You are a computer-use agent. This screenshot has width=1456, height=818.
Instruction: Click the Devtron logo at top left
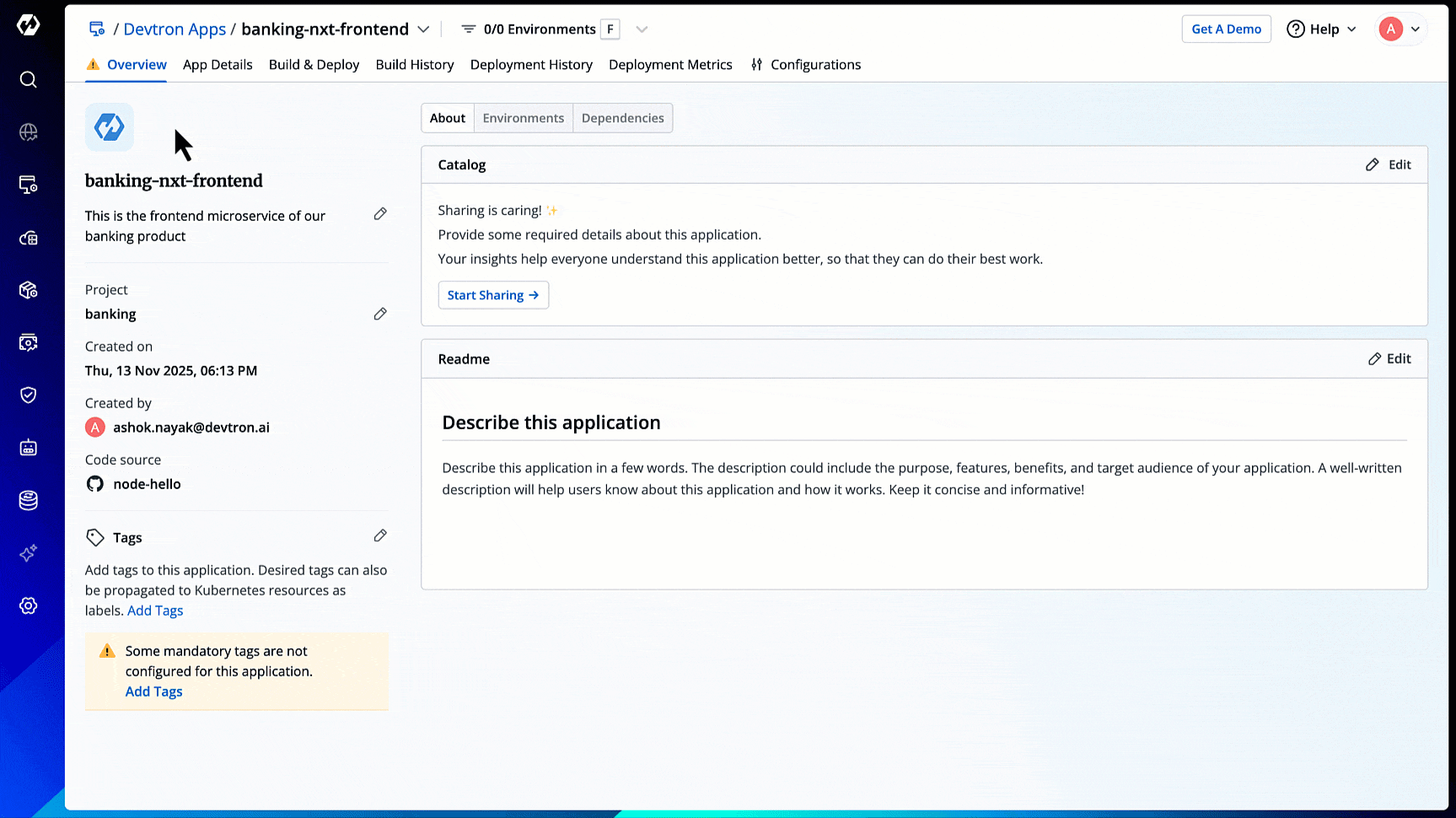tap(29, 25)
